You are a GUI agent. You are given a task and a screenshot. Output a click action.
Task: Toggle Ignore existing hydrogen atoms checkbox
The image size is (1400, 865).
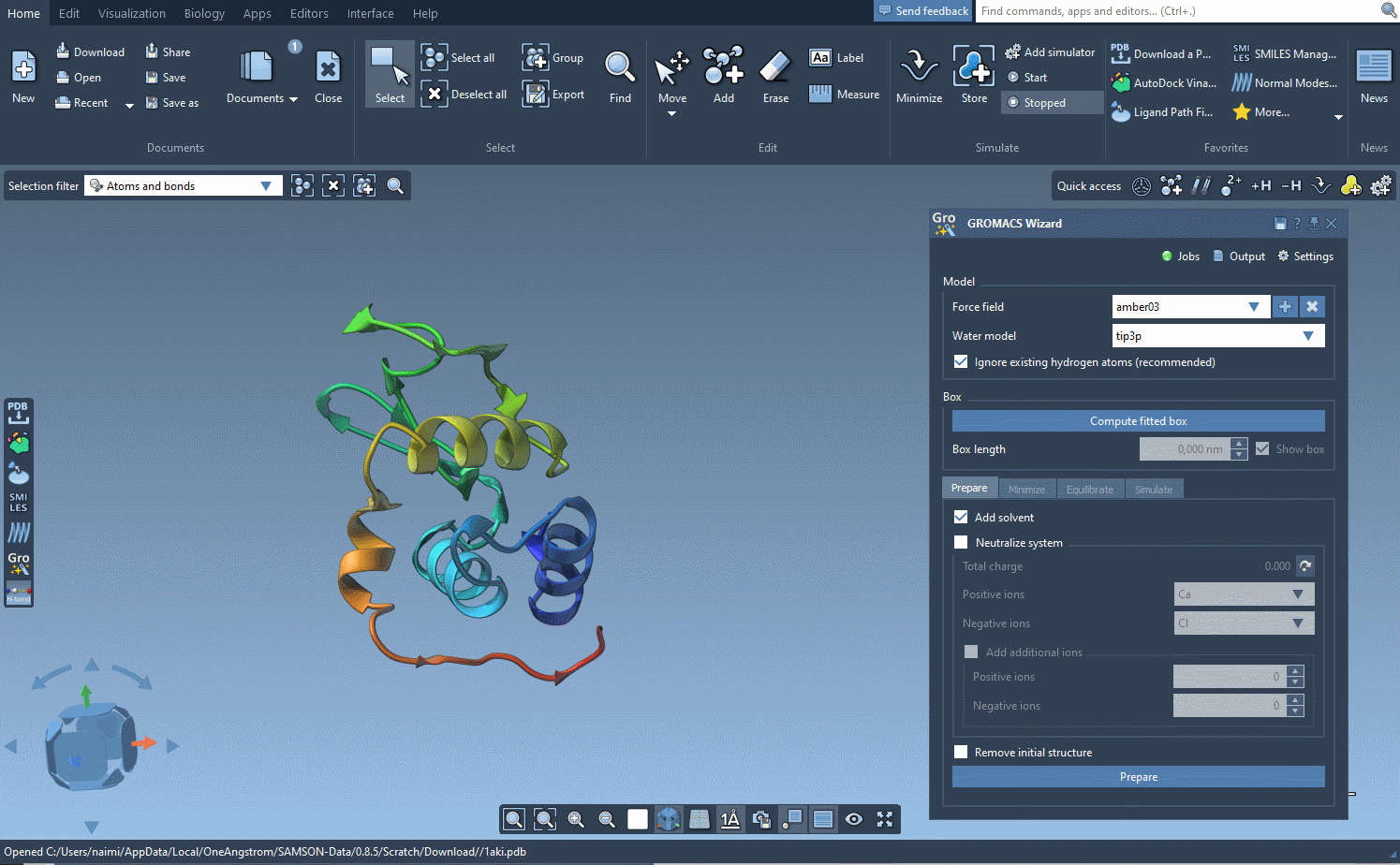click(961, 362)
